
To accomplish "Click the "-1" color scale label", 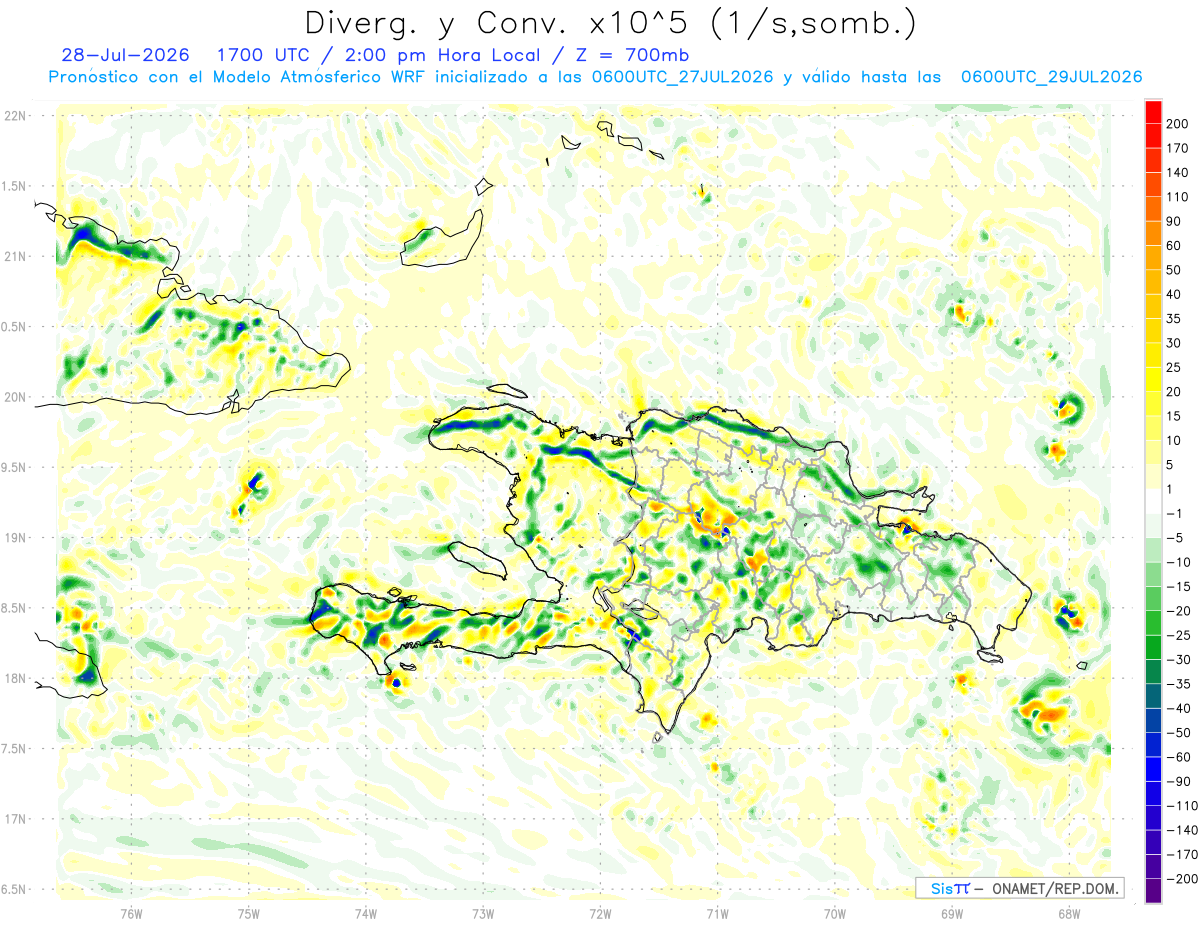I will [x=1176, y=513].
